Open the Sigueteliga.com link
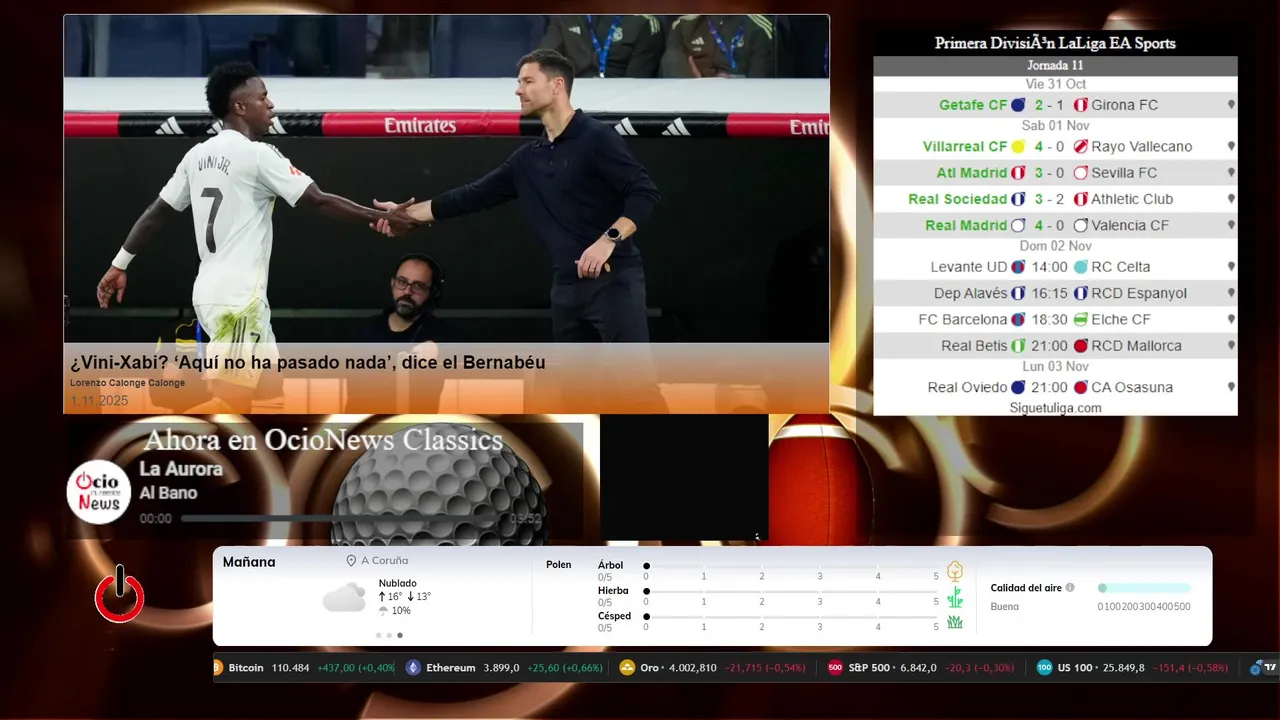This screenshot has height=720, width=1280. (x=1055, y=408)
